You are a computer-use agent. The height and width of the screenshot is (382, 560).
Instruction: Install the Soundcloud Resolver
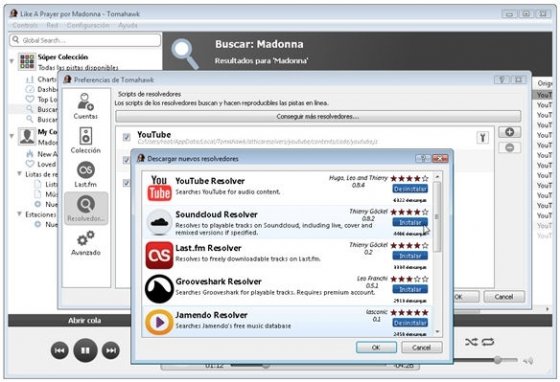(x=410, y=222)
